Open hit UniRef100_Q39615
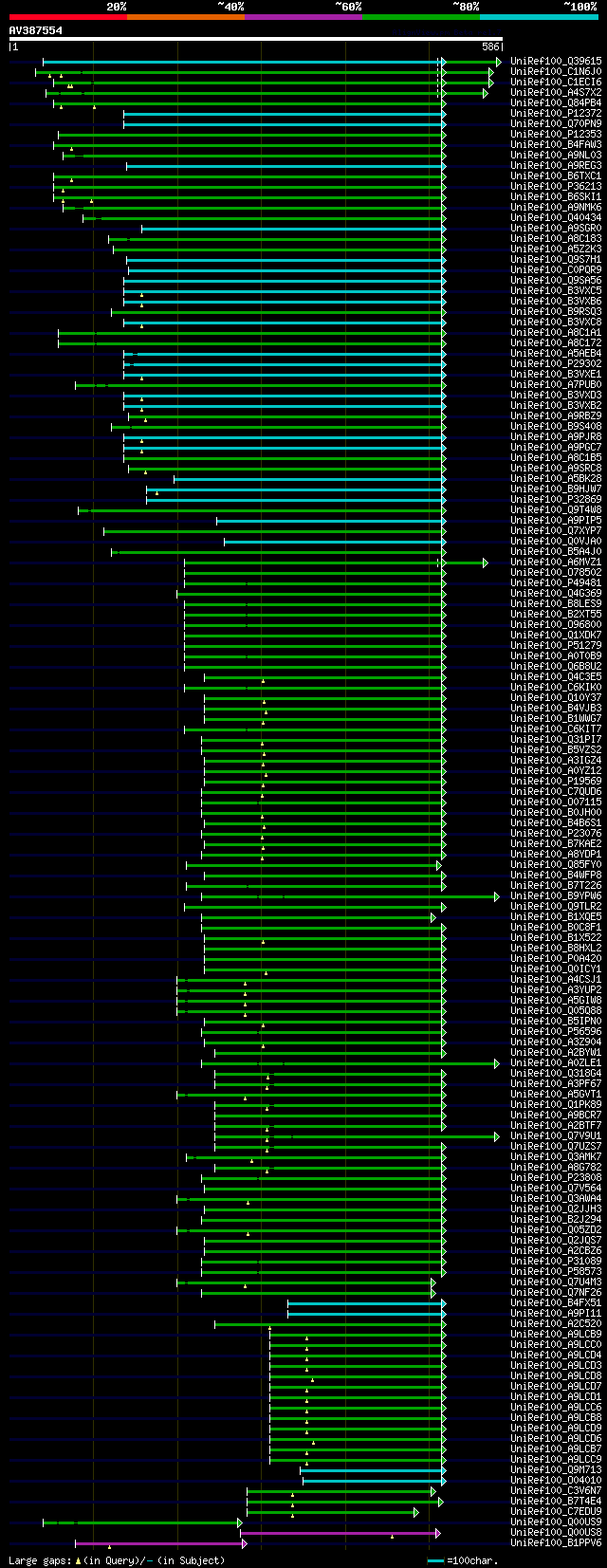 [556, 61]
